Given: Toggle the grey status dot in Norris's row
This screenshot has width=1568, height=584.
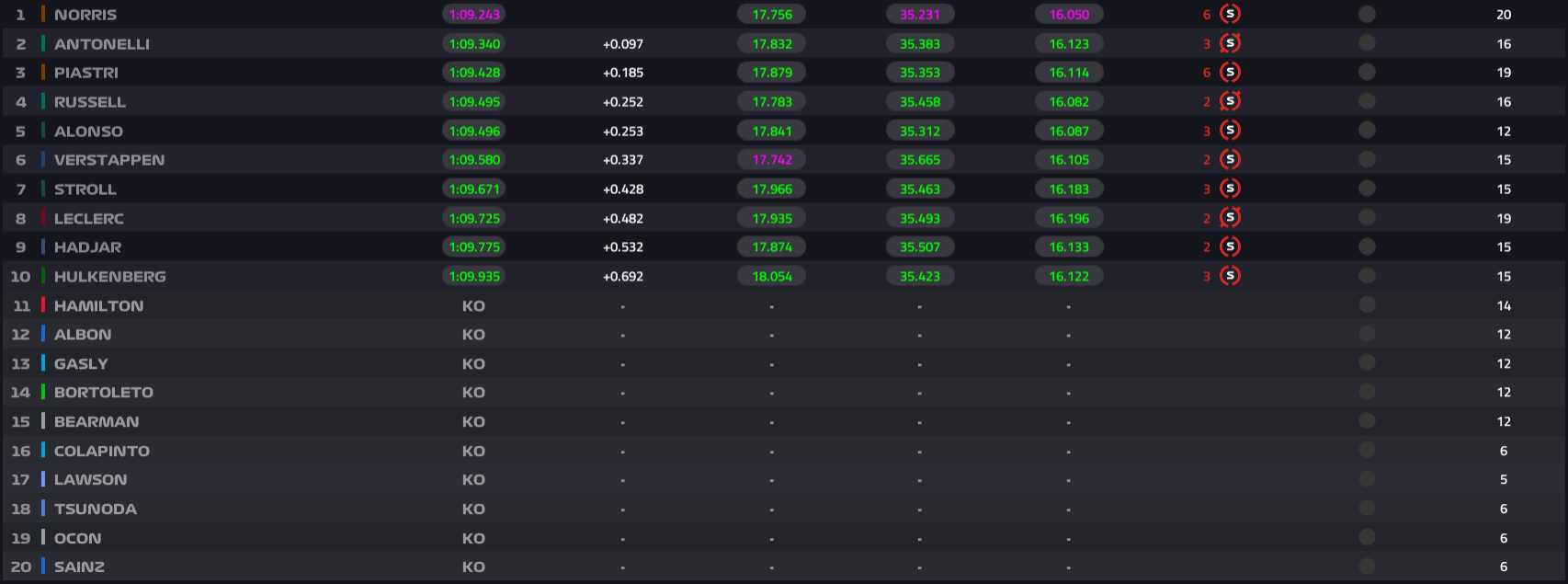Looking at the screenshot, I should (x=1367, y=14).
